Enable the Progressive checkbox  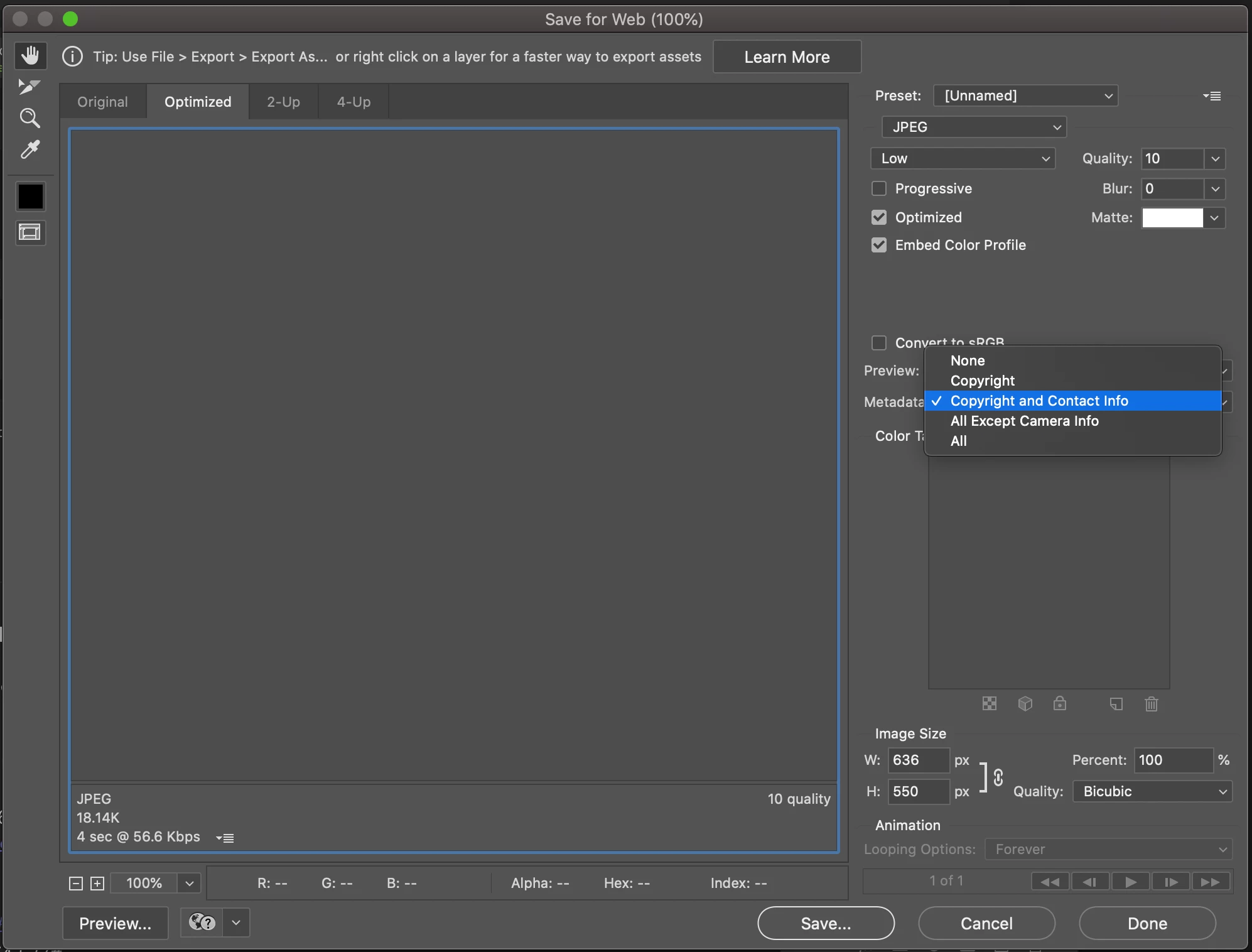point(879,188)
